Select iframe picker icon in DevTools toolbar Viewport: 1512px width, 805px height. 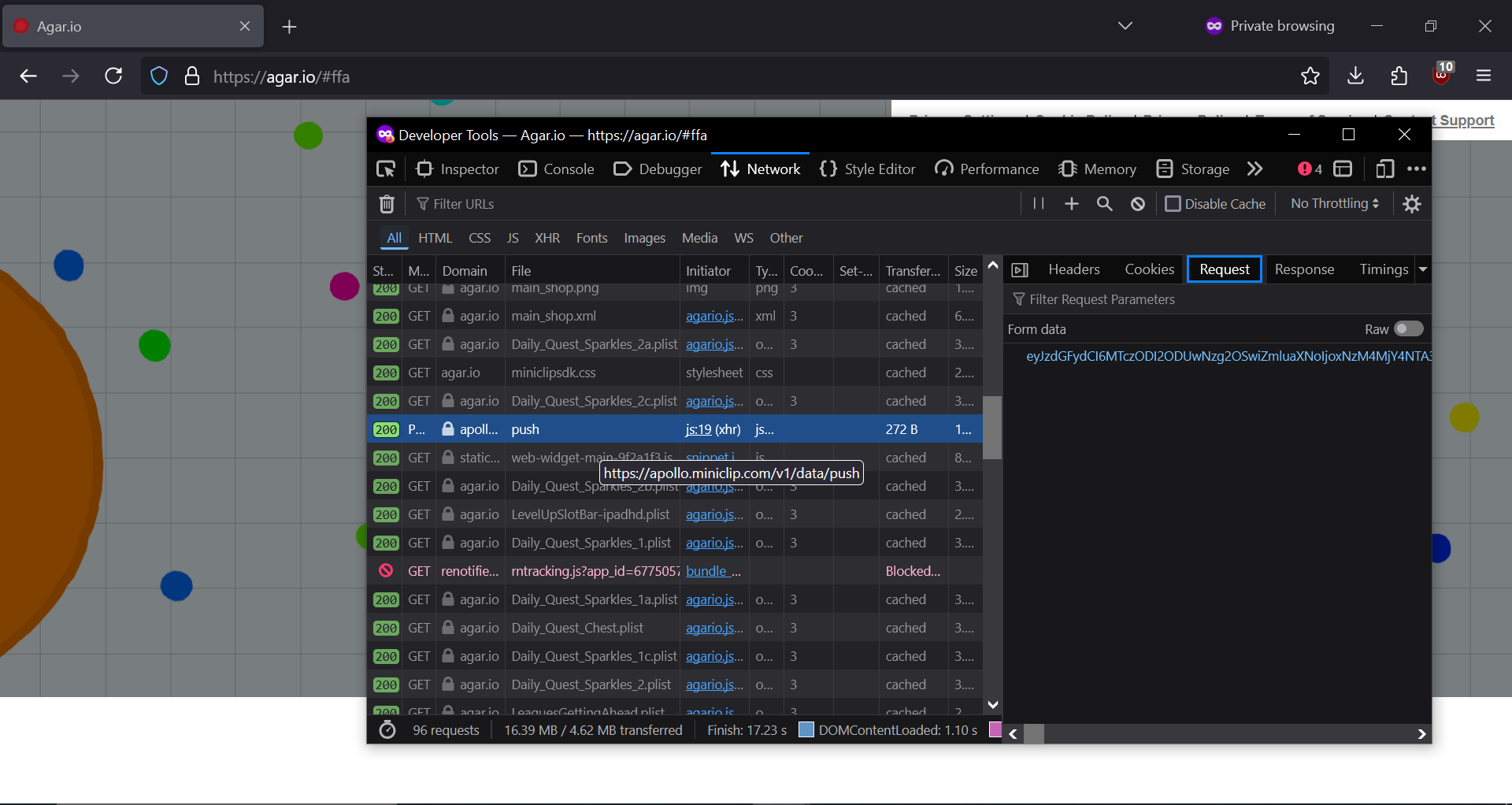coord(1343,169)
